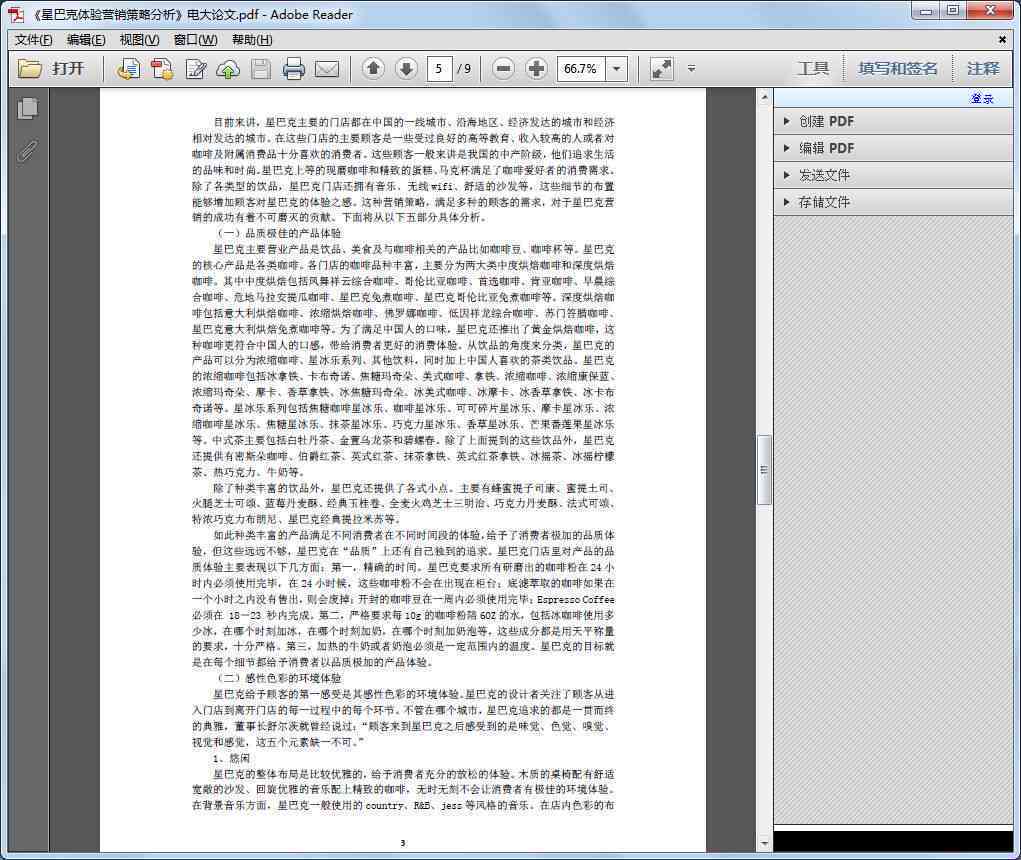Zoom out with the minus button
Screen dimensions: 1021x860
[503, 68]
